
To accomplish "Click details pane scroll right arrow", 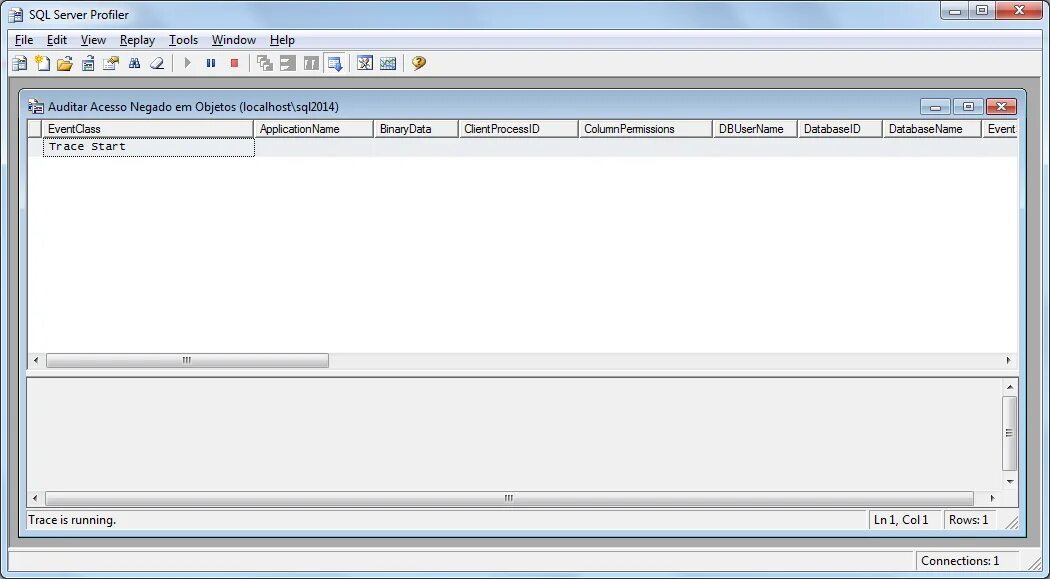I will pyautogui.click(x=992, y=499).
